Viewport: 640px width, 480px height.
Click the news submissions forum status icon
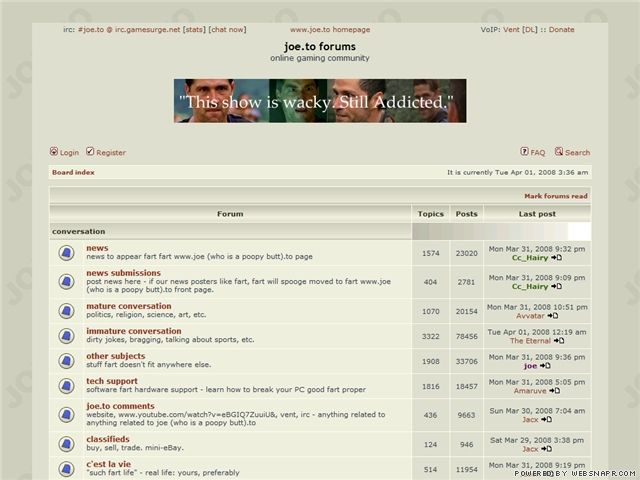[x=66, y=282]
